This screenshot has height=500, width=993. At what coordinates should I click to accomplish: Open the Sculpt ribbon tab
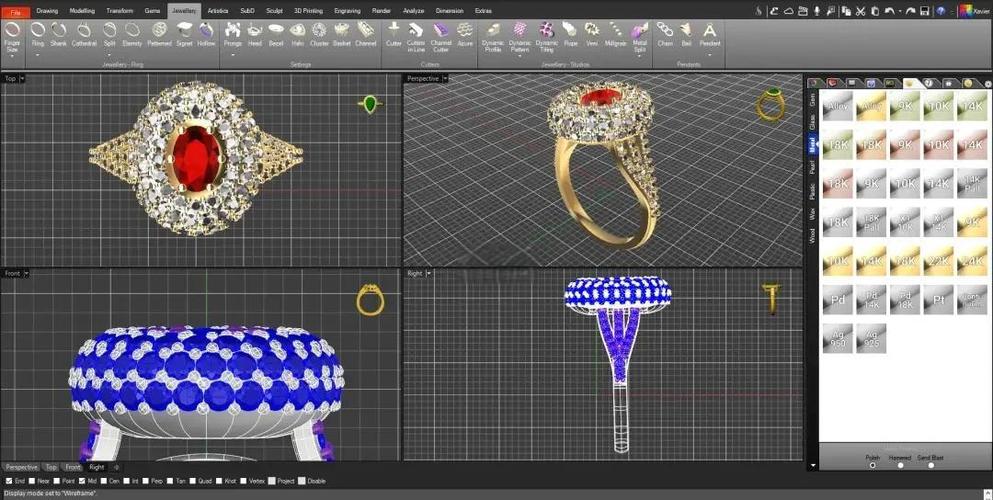tap(274, 11)
